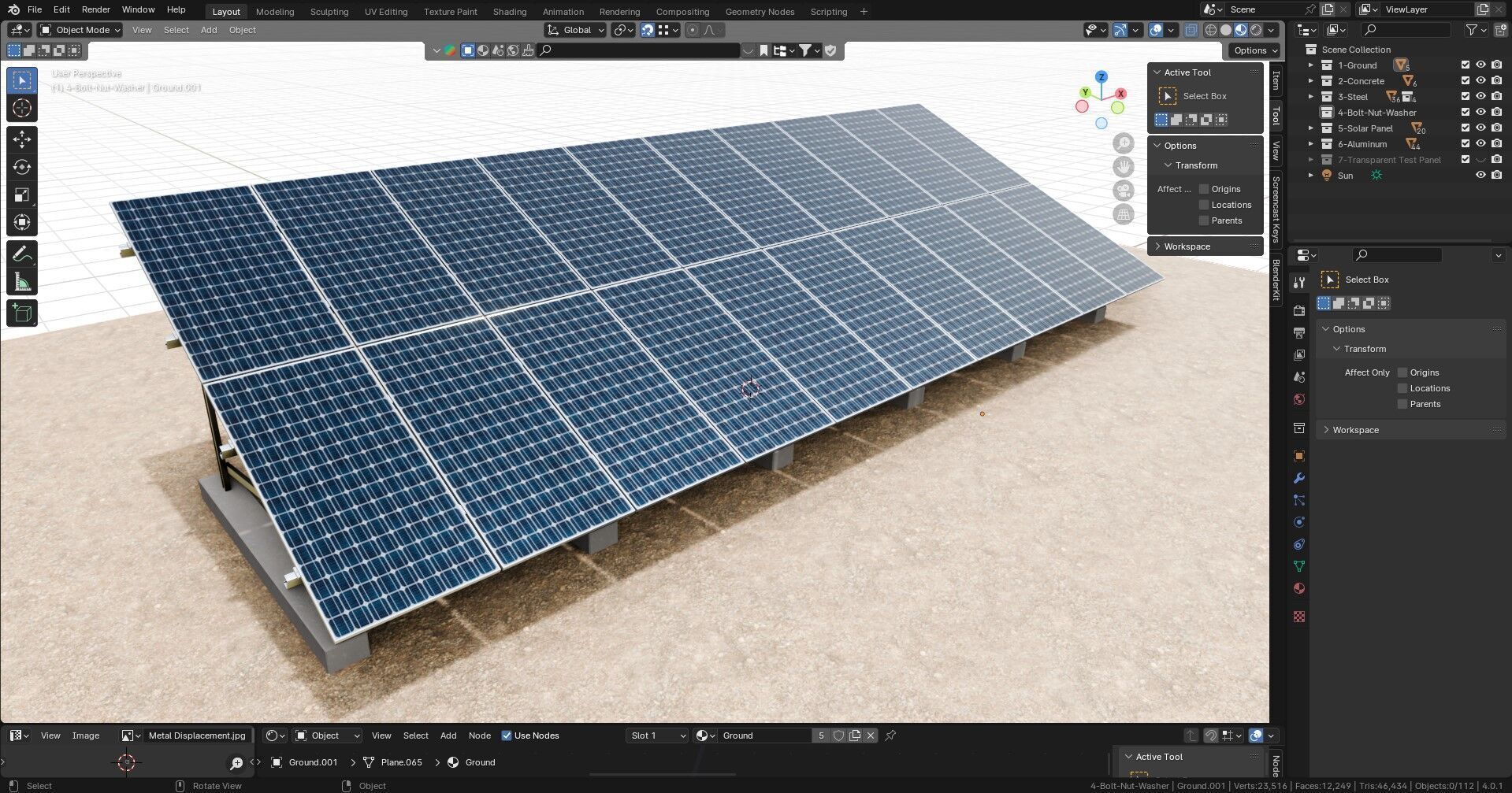The height and width of the screenshot is (793, 1512).
Task: Click the outliner search field
Action: [1406, 30]
